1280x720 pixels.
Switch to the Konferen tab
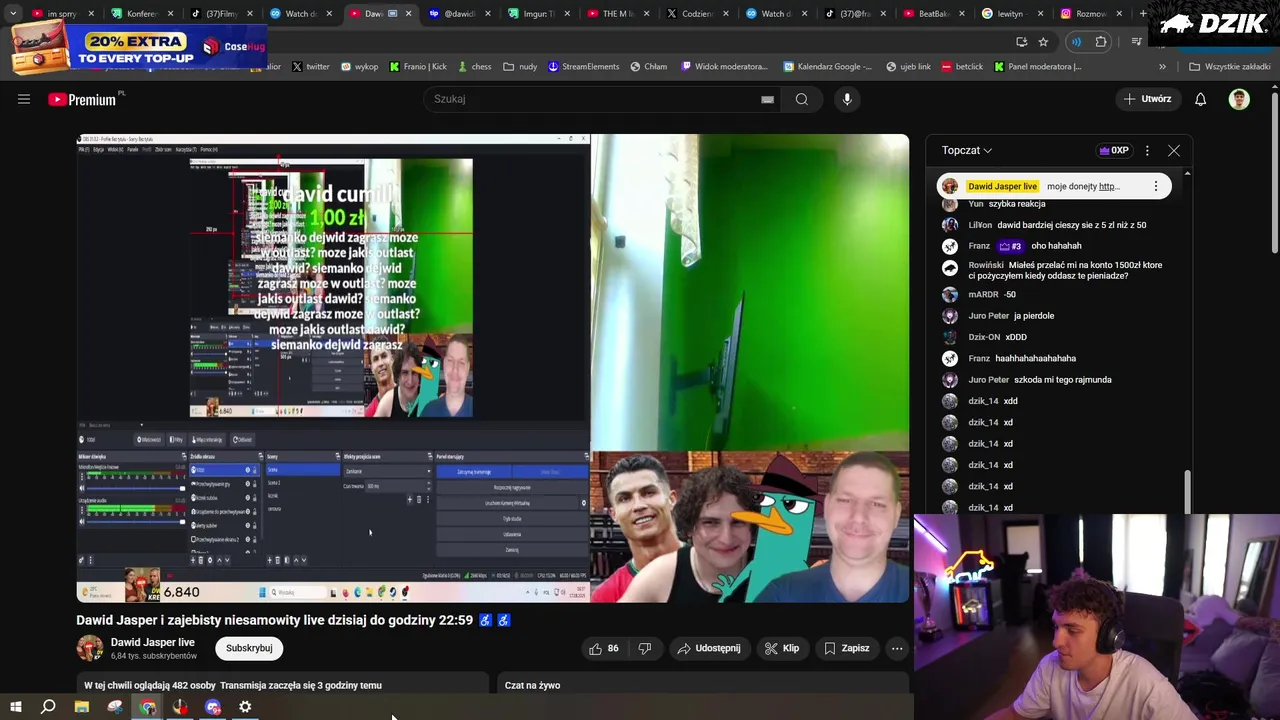(142, 14)
